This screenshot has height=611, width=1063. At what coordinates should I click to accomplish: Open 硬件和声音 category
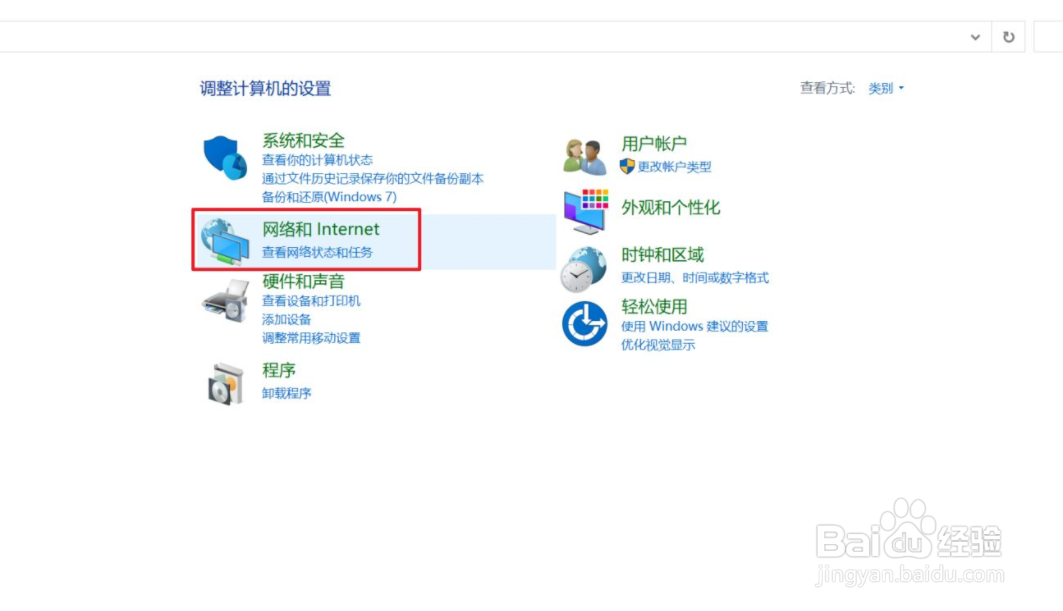[303, 281]
